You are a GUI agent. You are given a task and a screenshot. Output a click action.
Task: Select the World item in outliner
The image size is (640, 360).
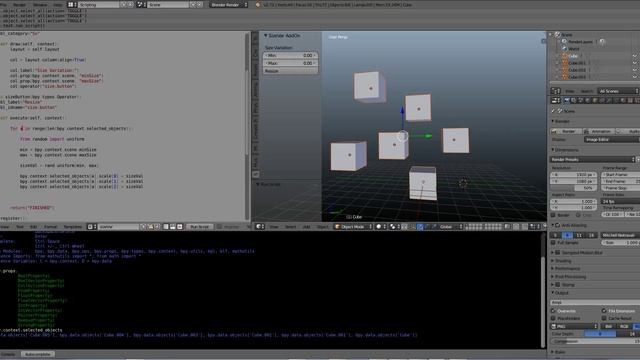pos(573,49)
